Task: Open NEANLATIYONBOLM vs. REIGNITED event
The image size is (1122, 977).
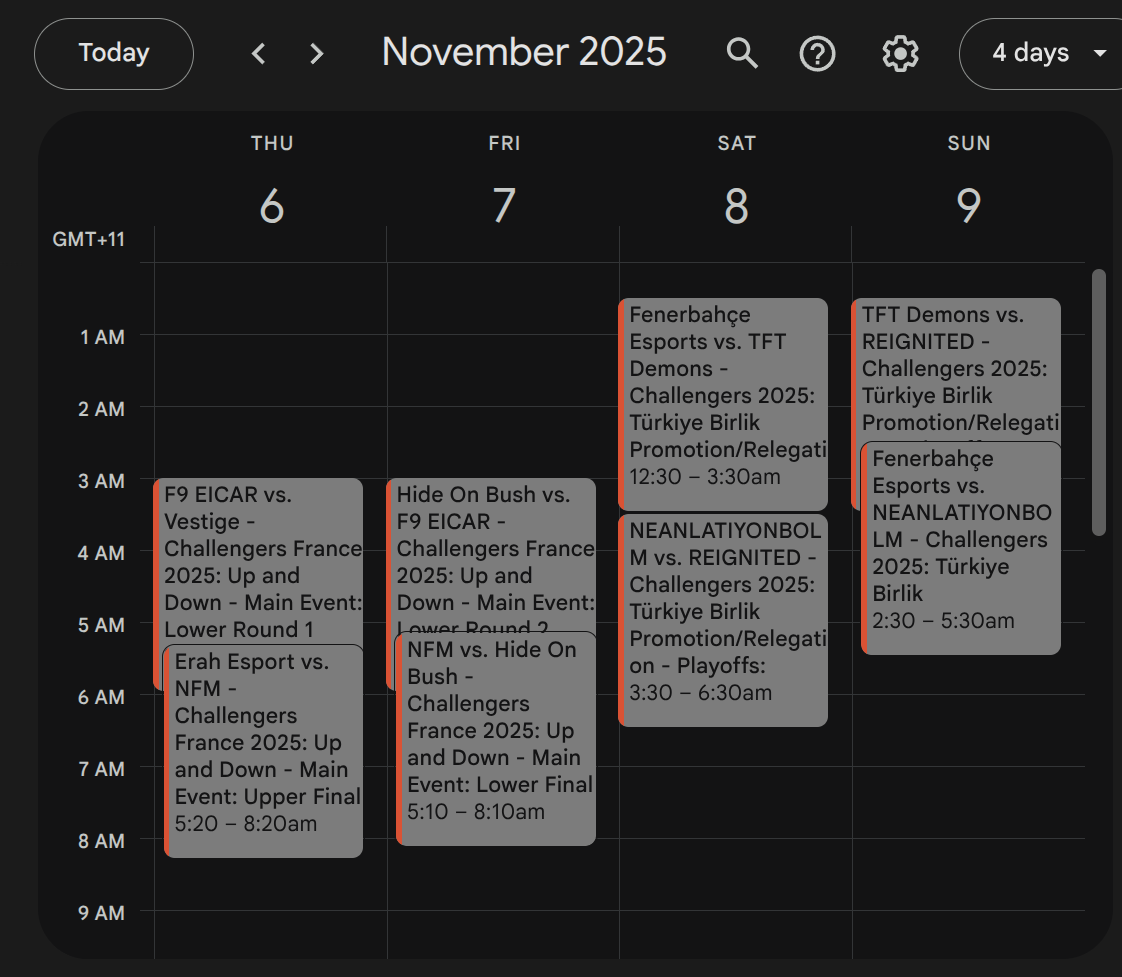Action: click(x=726, y=620)
